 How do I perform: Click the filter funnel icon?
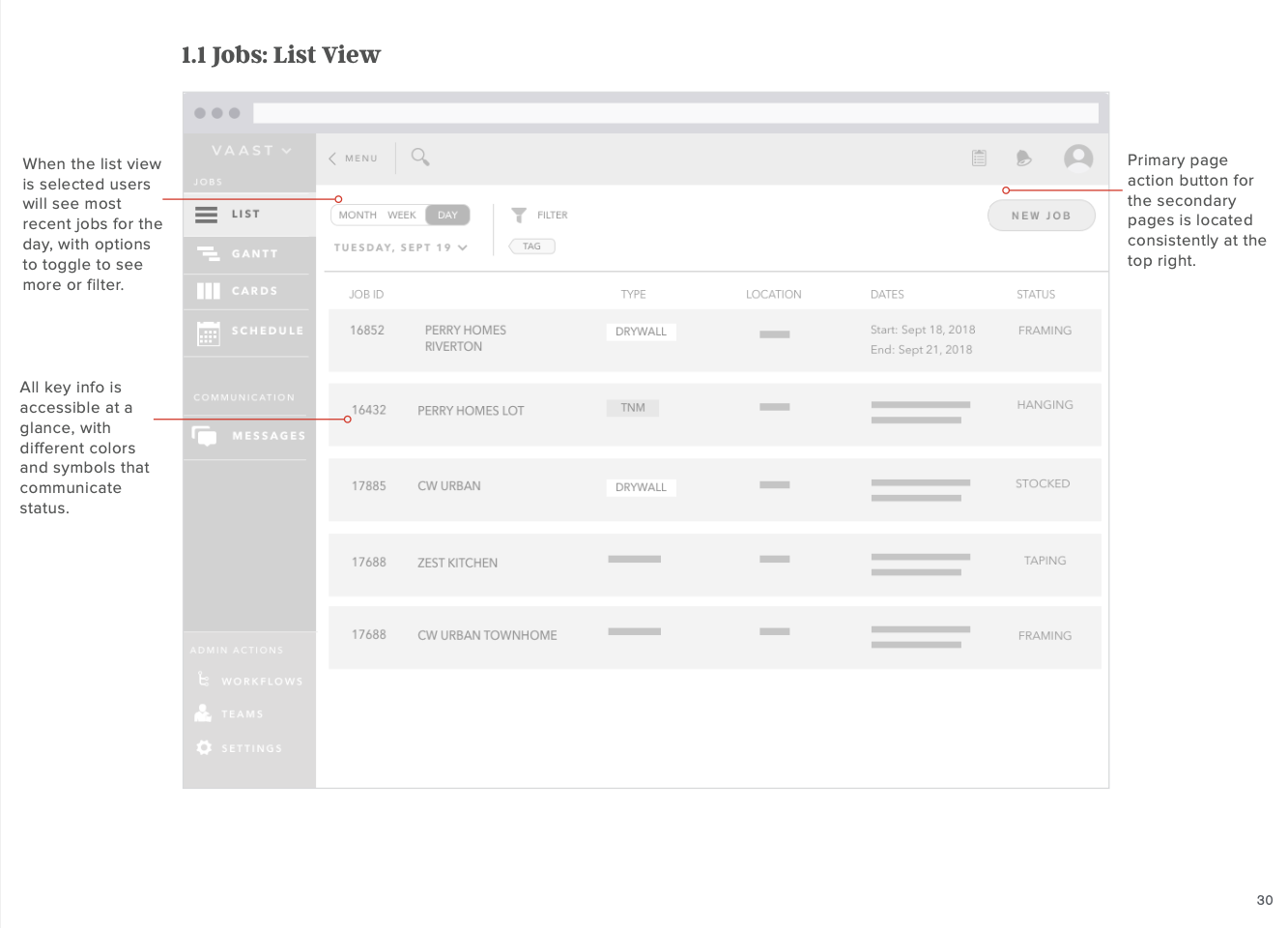point(519,215)
